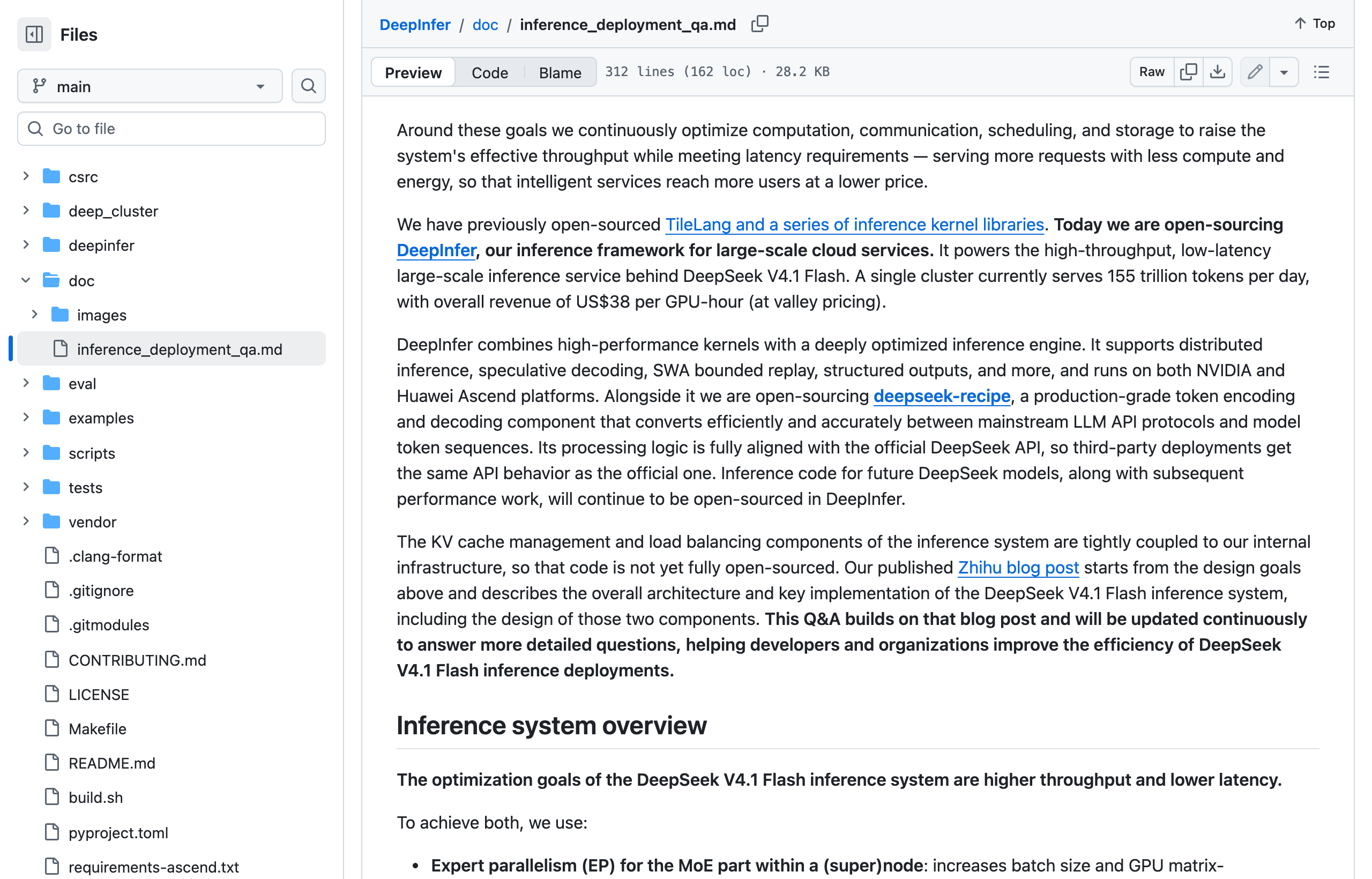Open the CONTRIBUTING.md file
Viewport: 1372px width, 879px height.
[137, 660]
